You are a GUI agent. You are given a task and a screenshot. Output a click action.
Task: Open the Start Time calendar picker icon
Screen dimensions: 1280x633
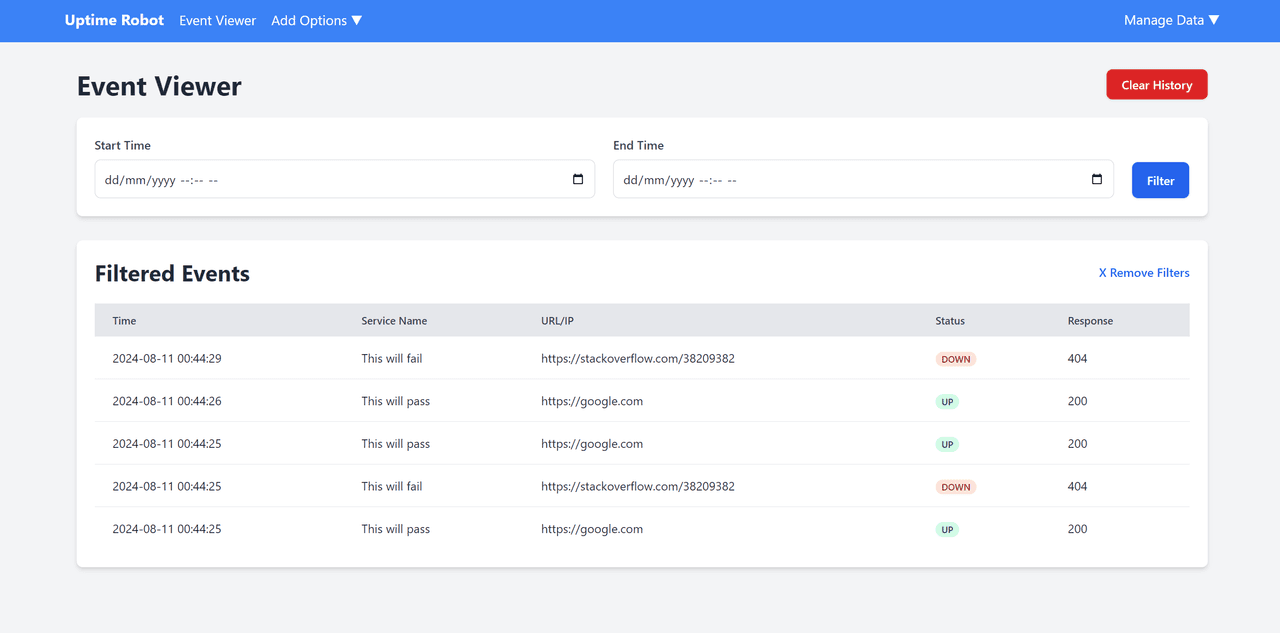tap(578, 180)
